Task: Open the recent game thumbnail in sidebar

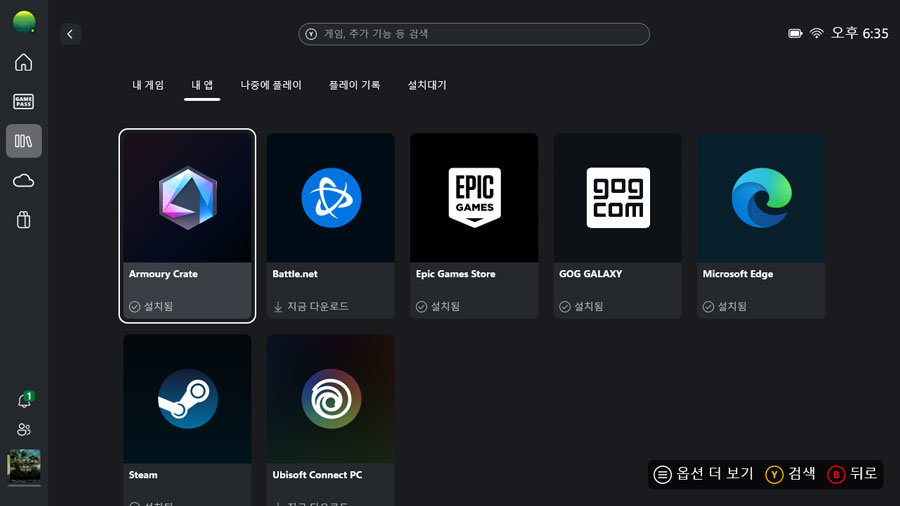Action: pyautogui.click(x=23, y=467)
